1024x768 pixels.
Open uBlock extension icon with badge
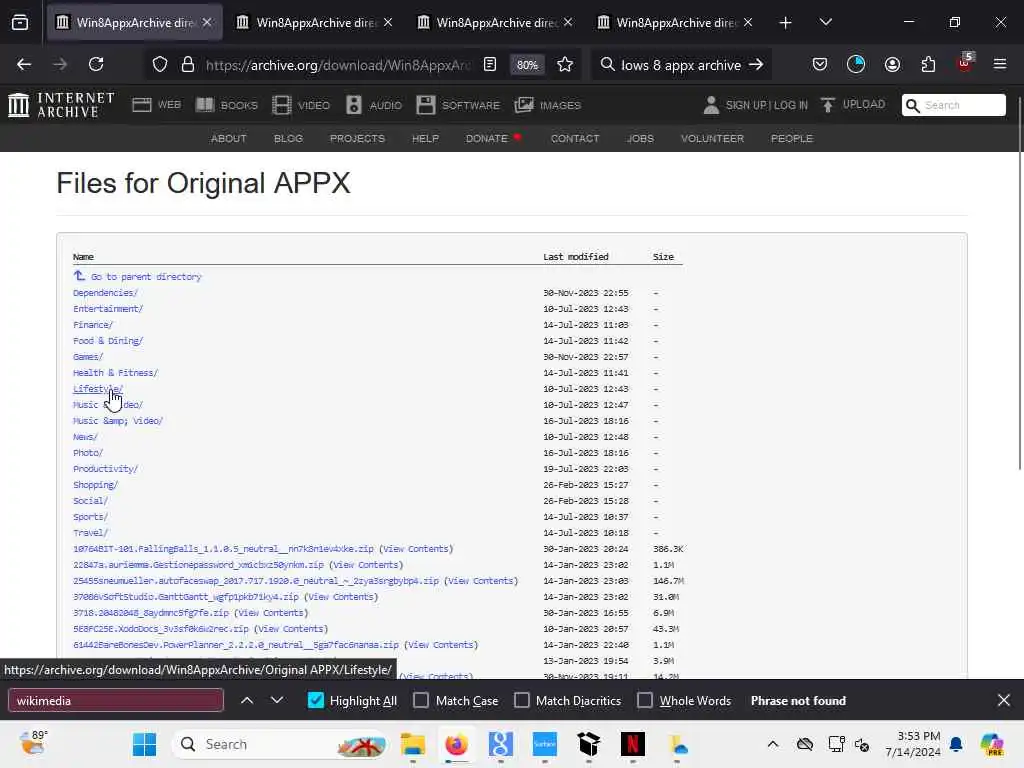tap(964, 63)
